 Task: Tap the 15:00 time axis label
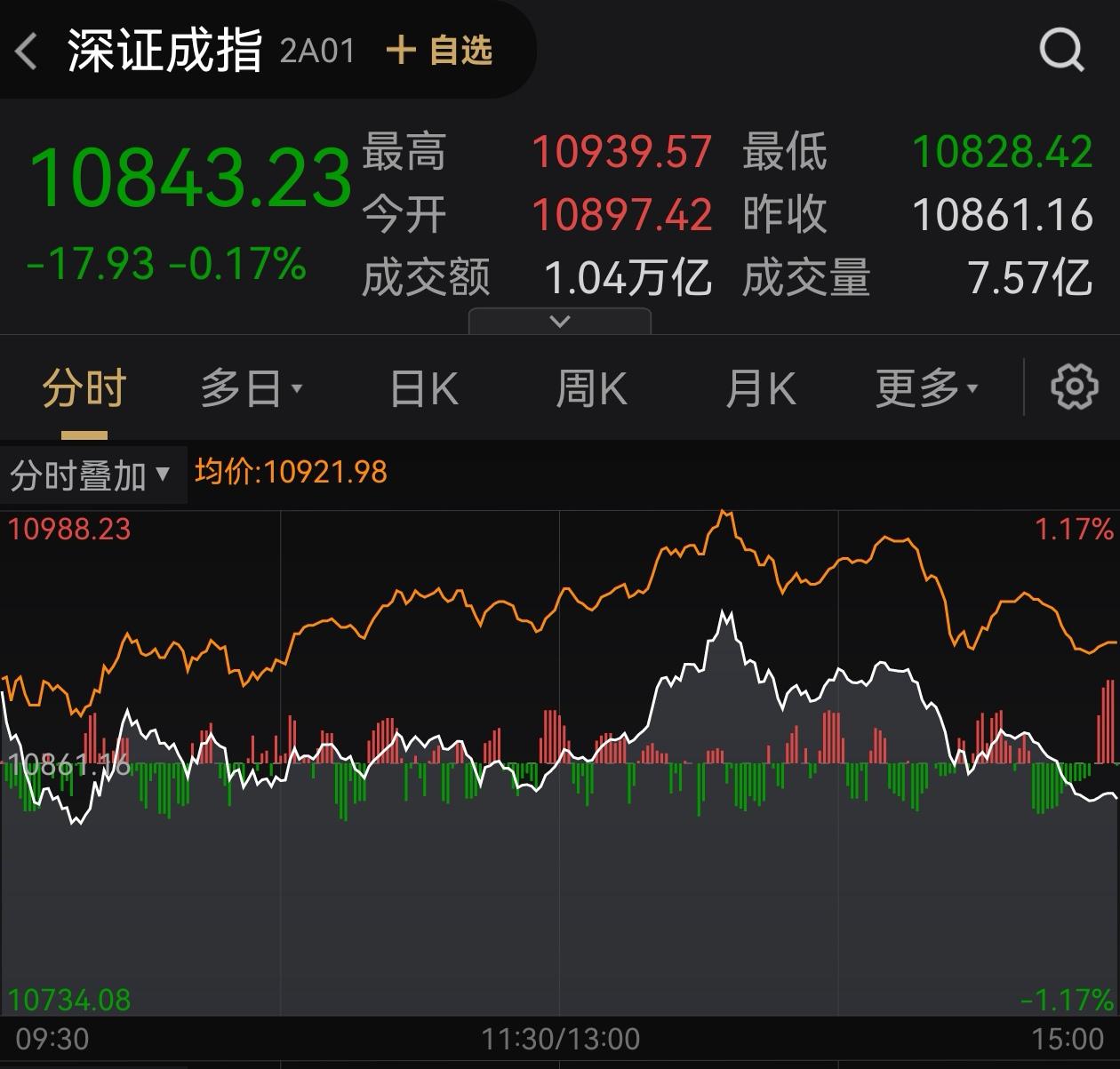point(1067,1038)
